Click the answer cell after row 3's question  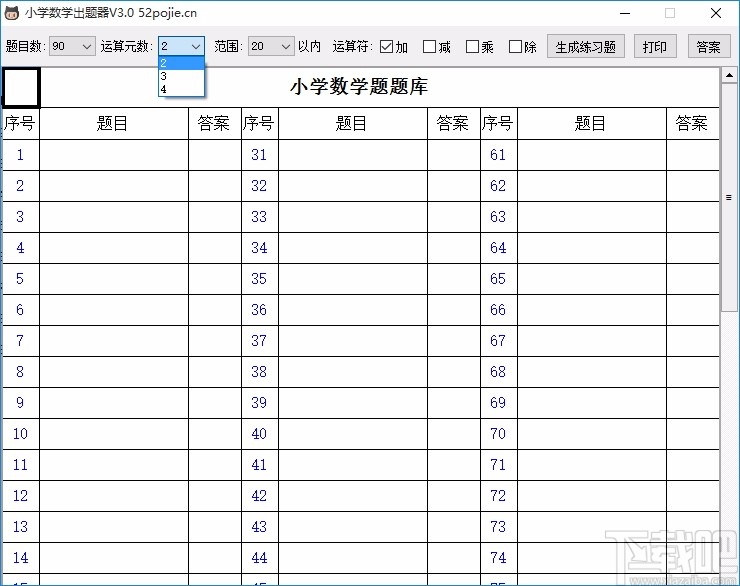215,217
